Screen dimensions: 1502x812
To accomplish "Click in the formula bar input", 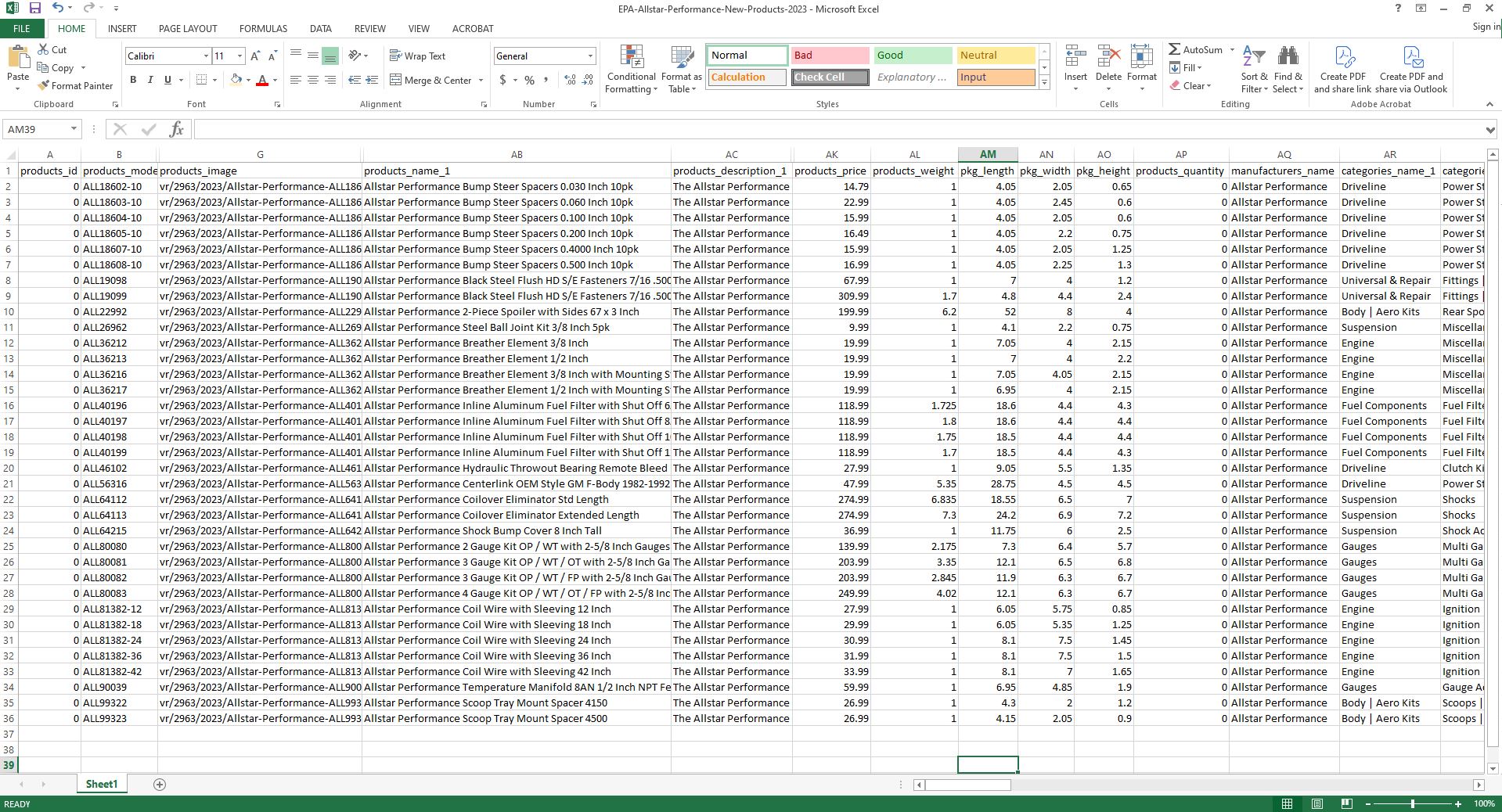I will point(837,129).
